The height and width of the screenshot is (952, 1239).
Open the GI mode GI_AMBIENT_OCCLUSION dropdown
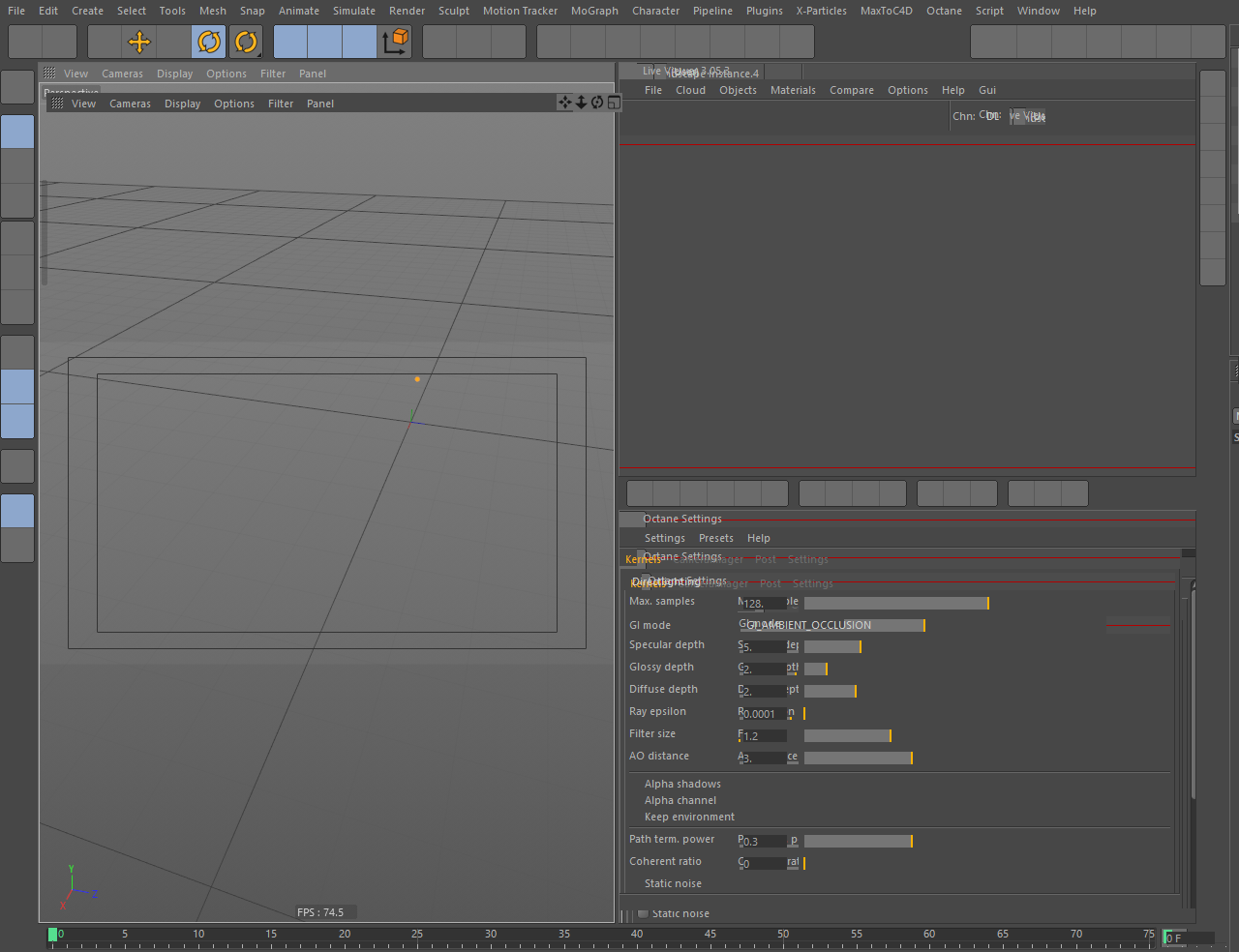click(832, 625)
